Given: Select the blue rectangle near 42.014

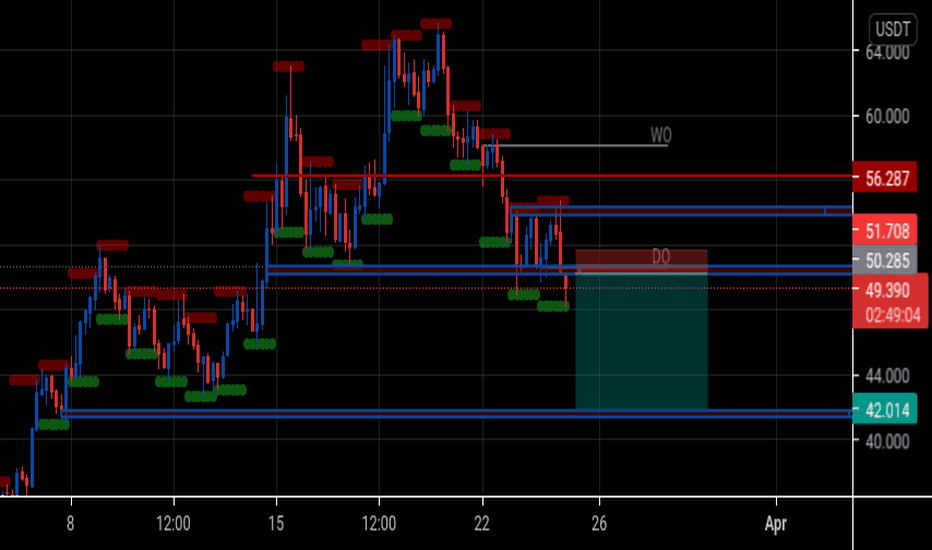Looking at the screenshot, I should click(x=456, y=413).
